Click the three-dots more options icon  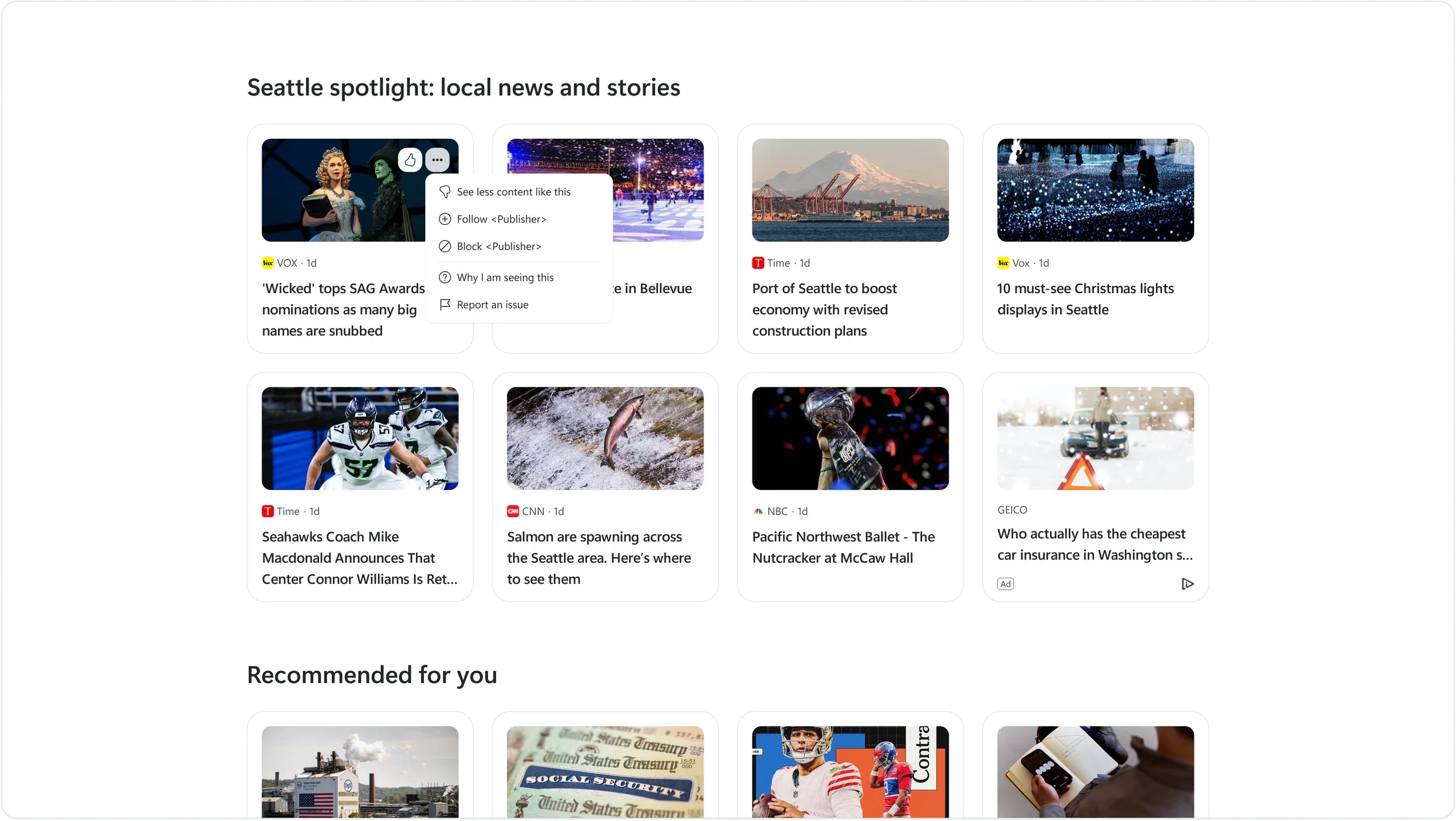(437, 160)
